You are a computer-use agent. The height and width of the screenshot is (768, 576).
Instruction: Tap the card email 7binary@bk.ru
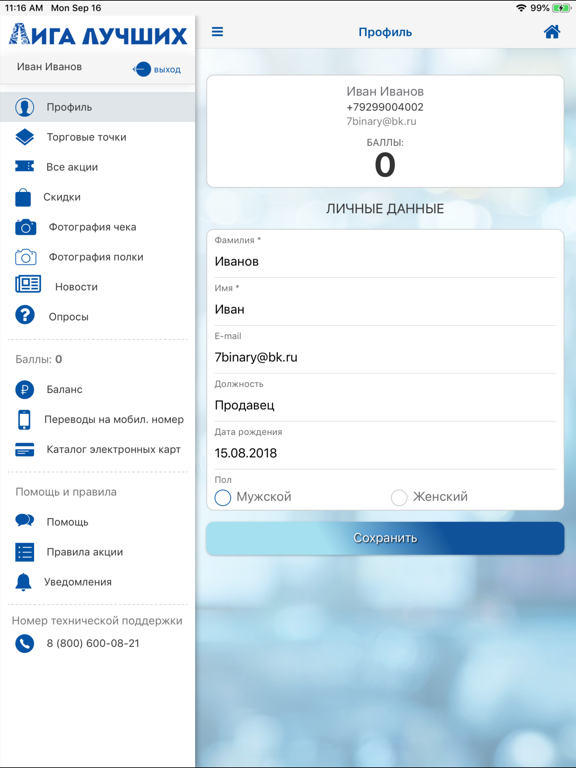point(382,121)
